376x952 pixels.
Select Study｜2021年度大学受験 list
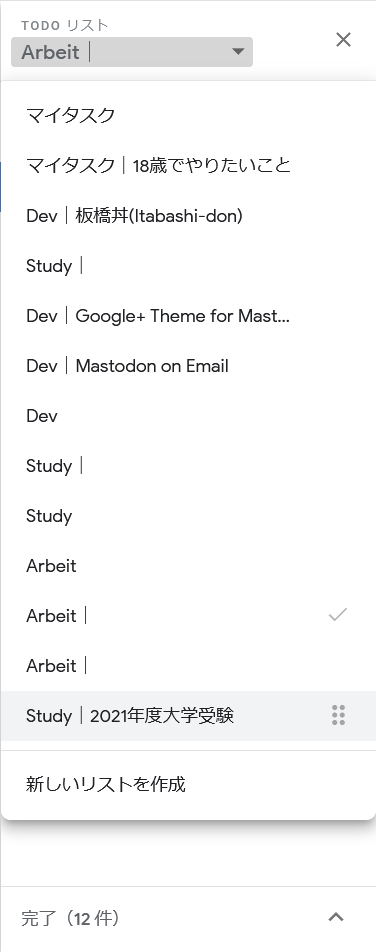click(188, 716)
